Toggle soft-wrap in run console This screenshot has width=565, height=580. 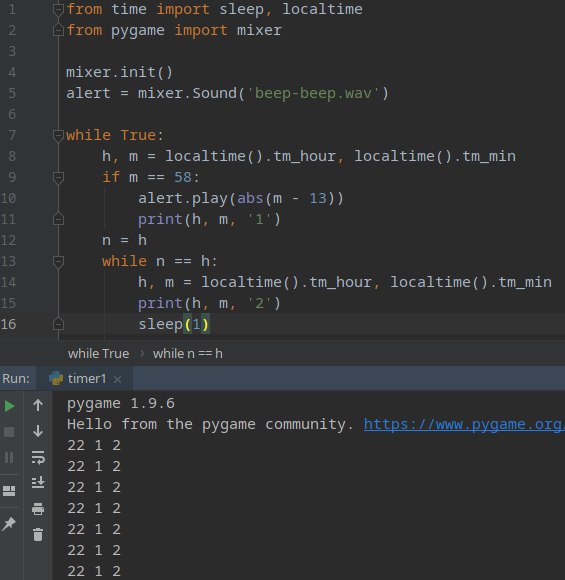pyautogui.click(x=38, y=457)
